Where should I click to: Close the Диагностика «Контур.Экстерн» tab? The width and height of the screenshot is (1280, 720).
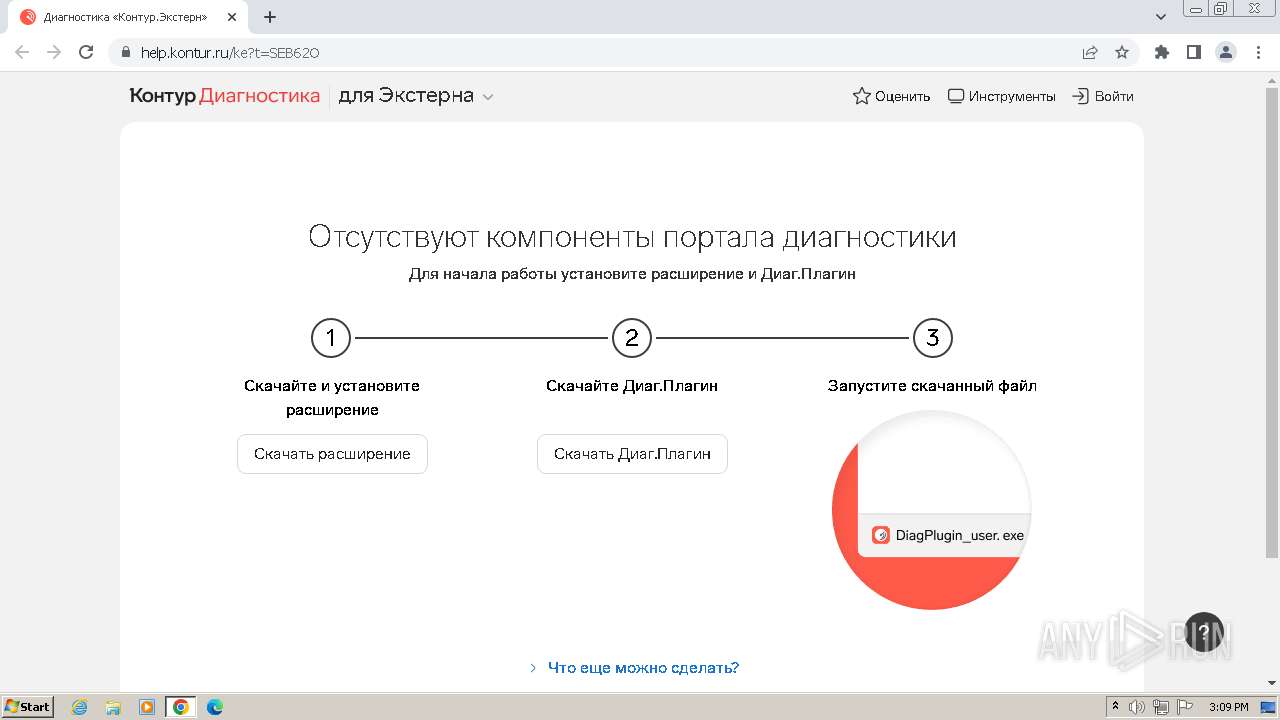(232, 17)
